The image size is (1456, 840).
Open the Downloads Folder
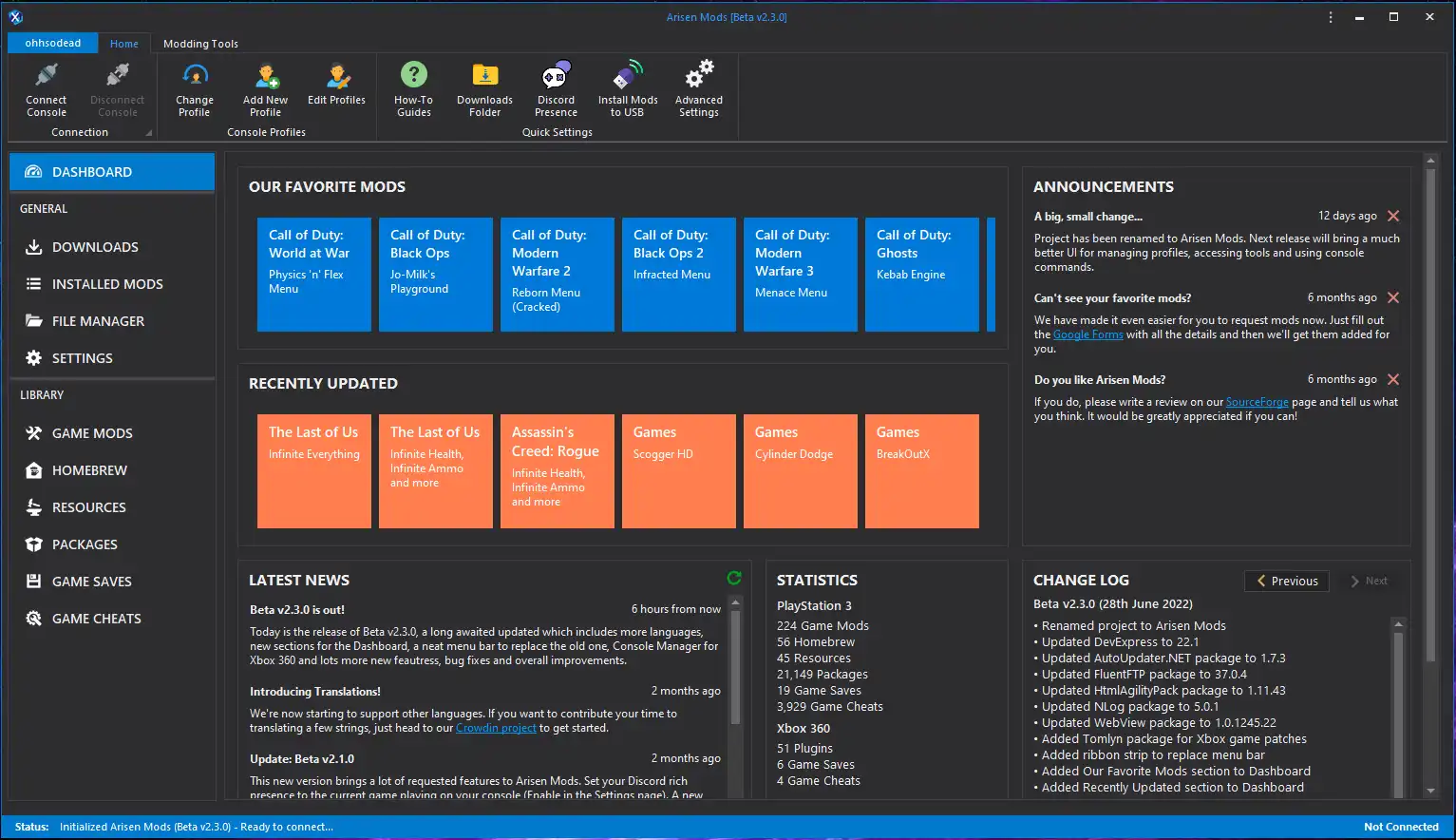pos(484,89)
